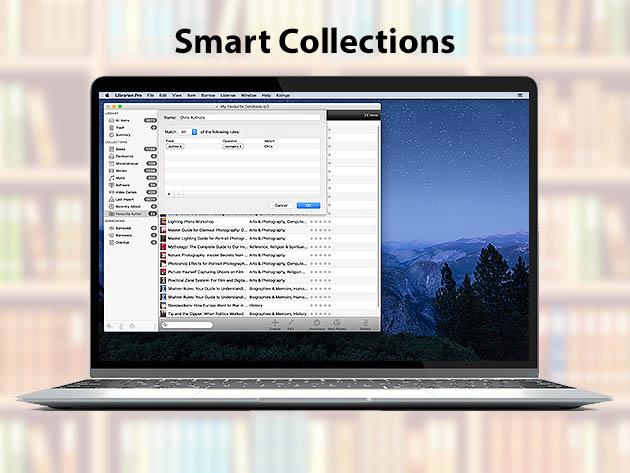Select the Practical Zone System row
Viewport: 630px width, 473px height.
click(268, 281)
